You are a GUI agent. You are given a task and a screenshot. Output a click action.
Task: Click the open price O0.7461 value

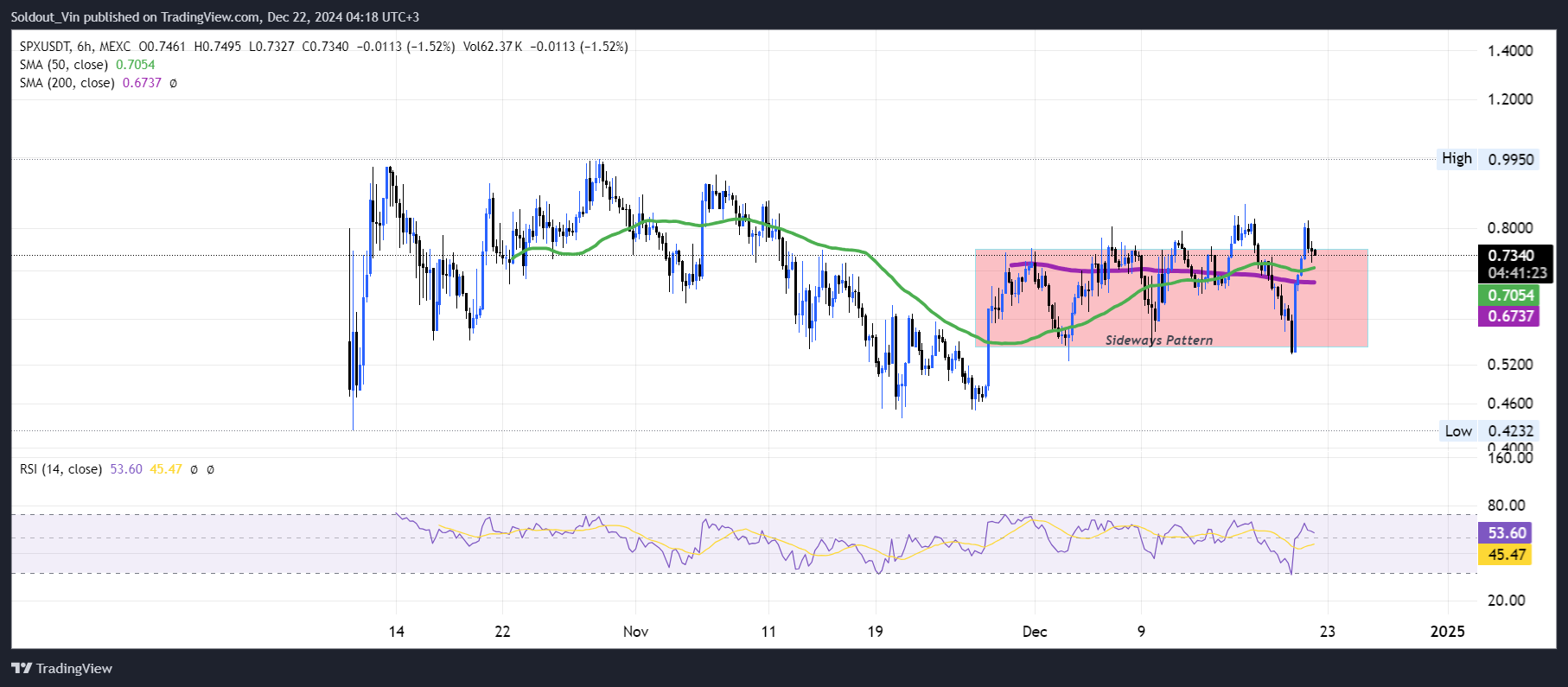(x=163, y=47)
